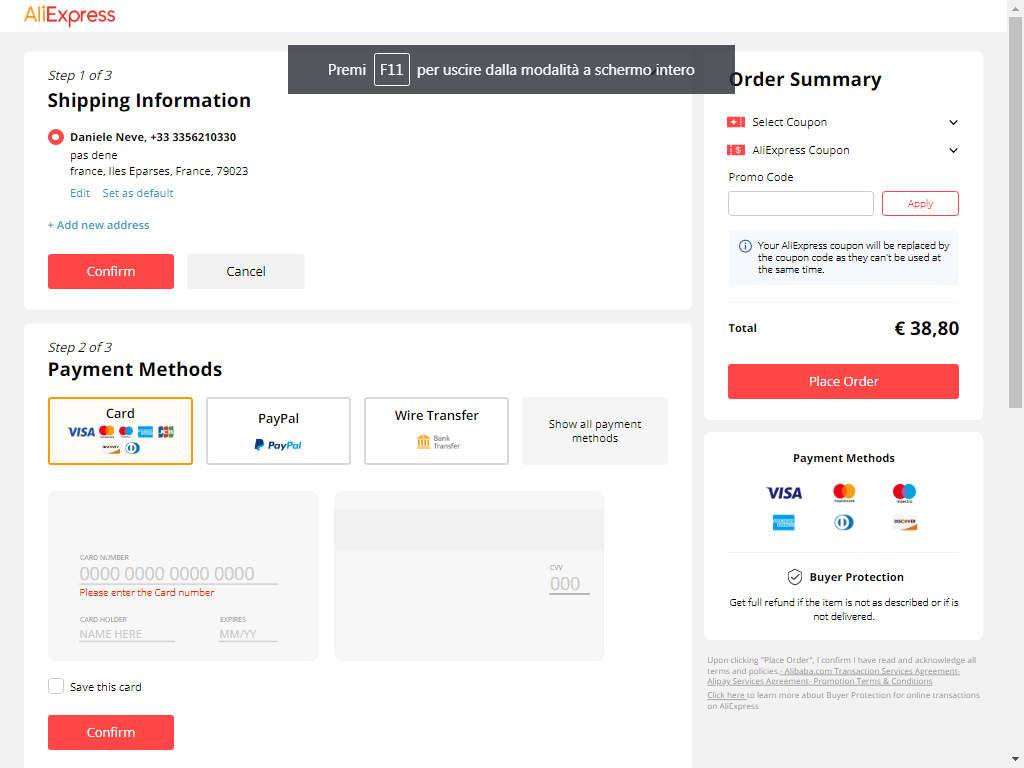Click the Maestro logo in sidebar Payment Methods
The width and height of the screenshot is (1024, 768).
pos(904,493)
